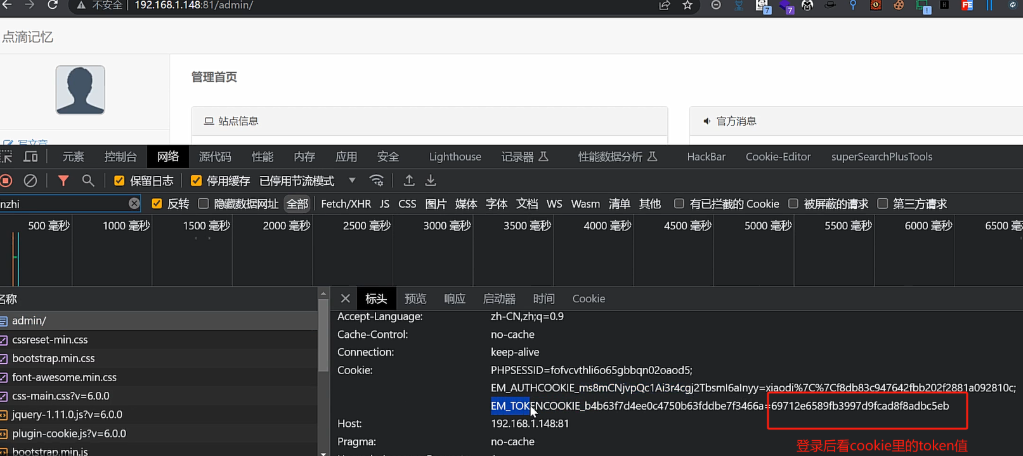Uncheck the 停用缓存 checkbox
The height and width of the screenshot is (456, 1023).
click(196, 181)
